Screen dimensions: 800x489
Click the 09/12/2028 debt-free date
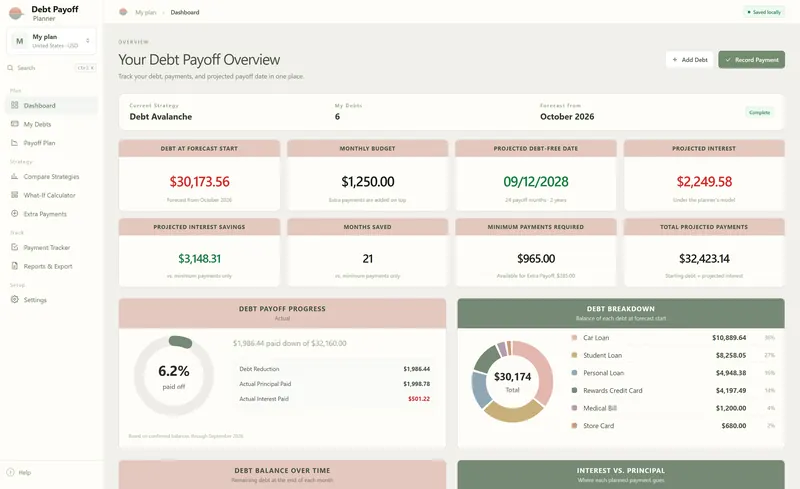click(536, 182)
